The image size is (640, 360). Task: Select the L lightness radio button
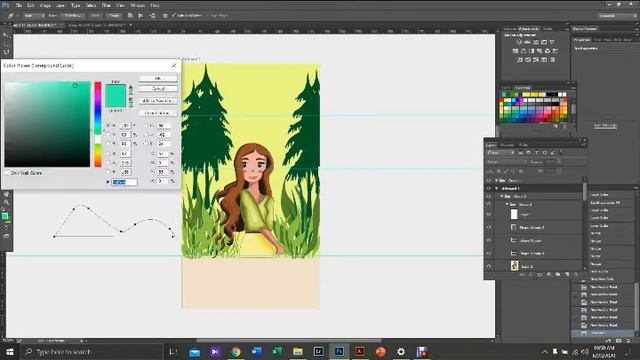(x=146, y=125)
